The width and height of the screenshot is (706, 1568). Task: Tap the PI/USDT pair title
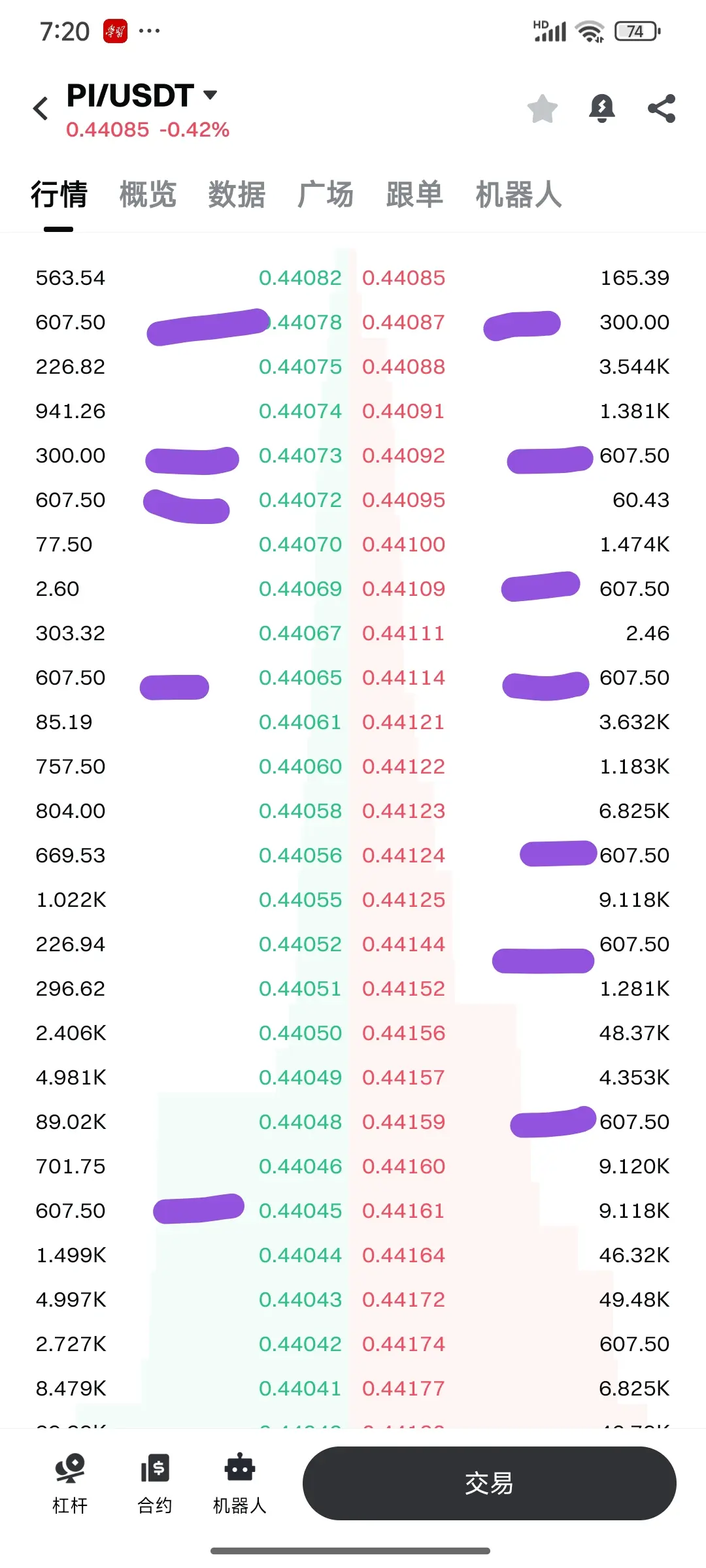click(130, 95)
